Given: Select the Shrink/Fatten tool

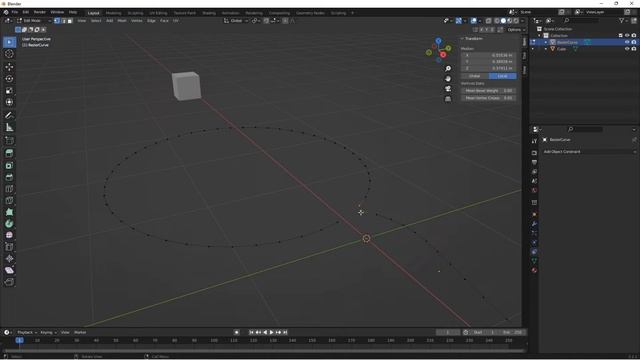Looking at the screenshot, I should click(x=9, y=258).
